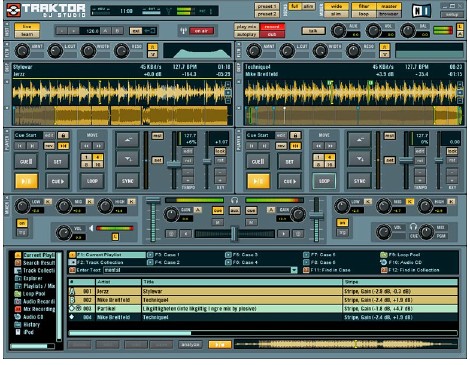Toggle deck A key lock button

point(220,151)
